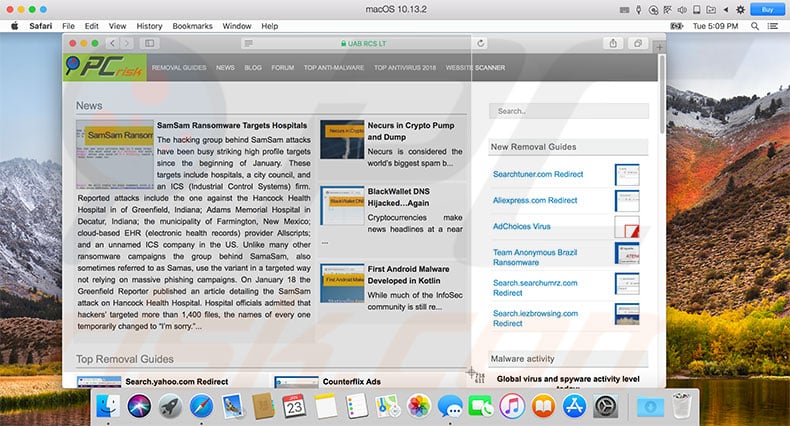
Task: Go to Removal Guides nav item
Action: 179,67
